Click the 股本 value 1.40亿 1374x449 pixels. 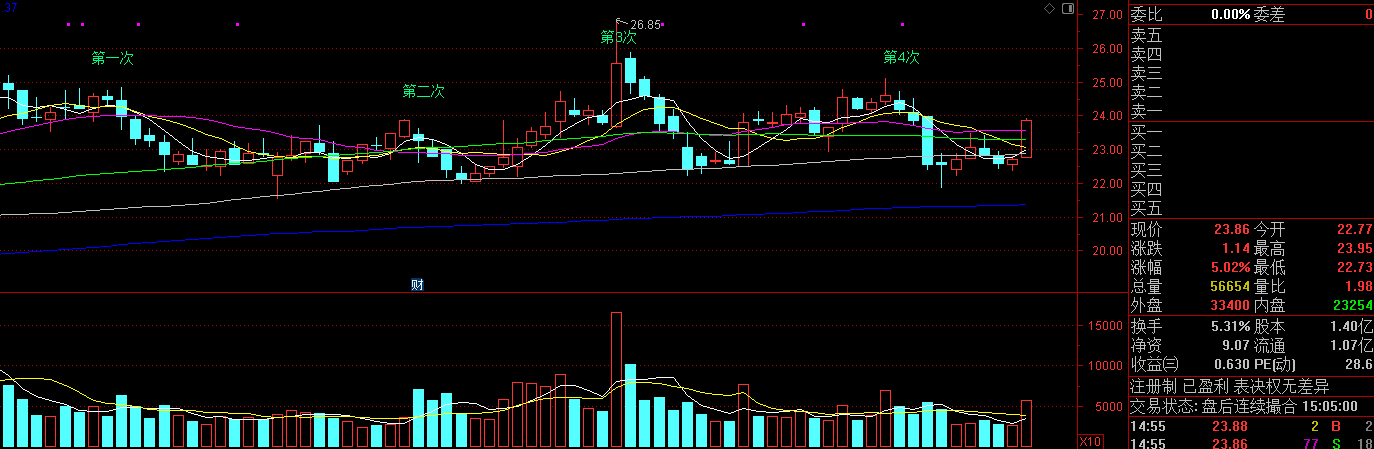coord(1352,327)
